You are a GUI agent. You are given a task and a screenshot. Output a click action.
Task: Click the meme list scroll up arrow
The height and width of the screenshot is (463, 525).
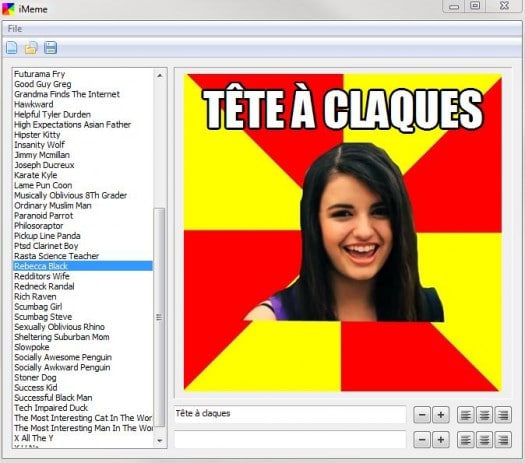click(160, 75)
